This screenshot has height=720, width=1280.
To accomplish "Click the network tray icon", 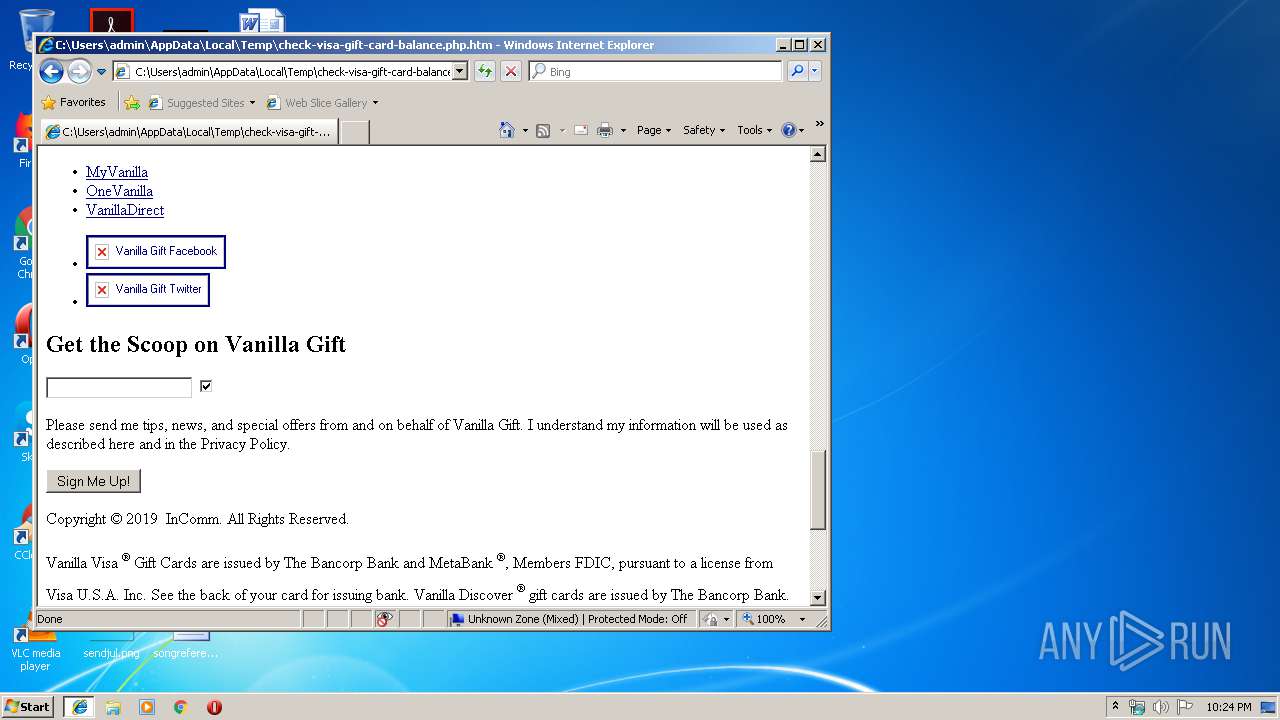I will (1137, 707).
